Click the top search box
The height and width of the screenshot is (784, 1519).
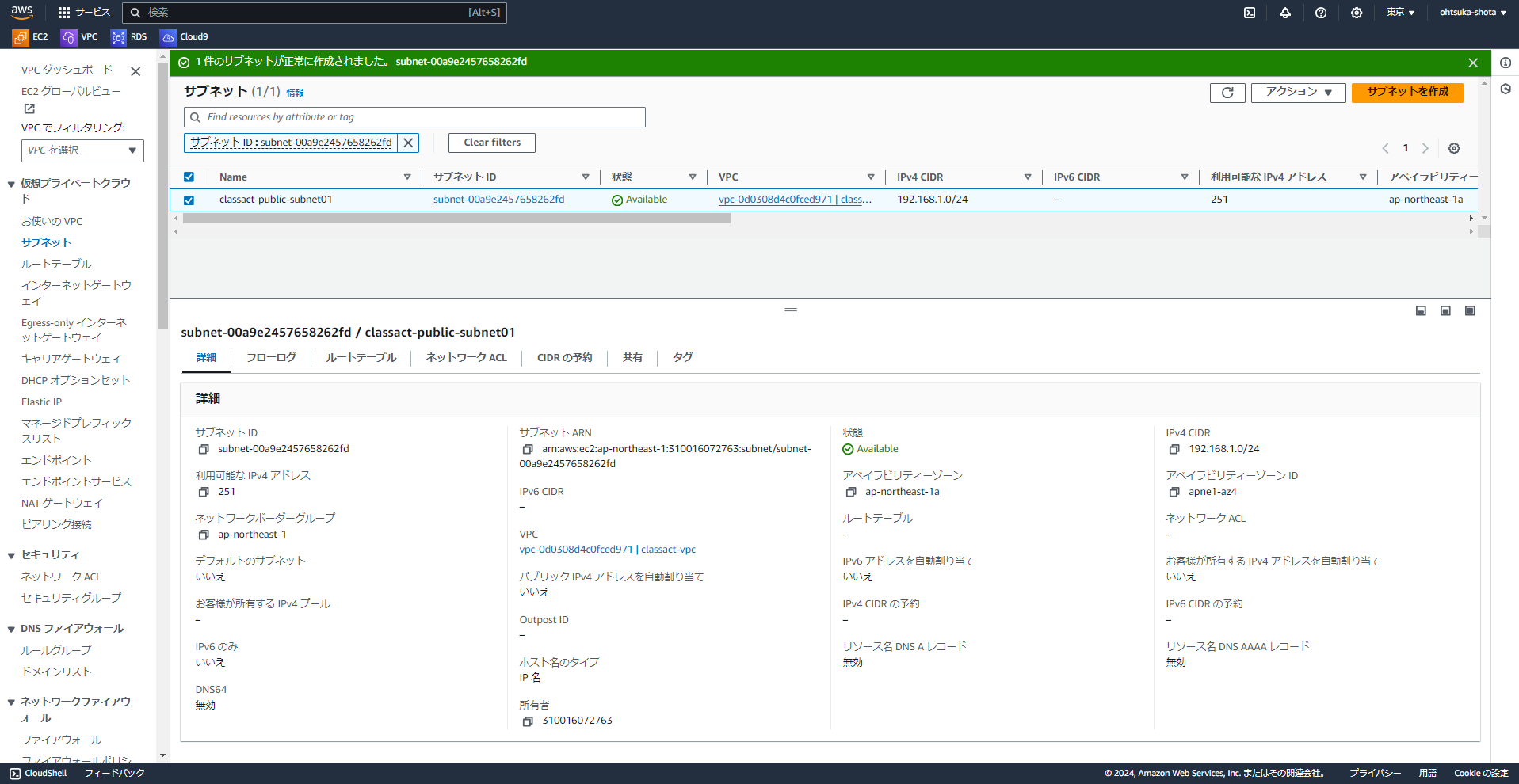[x=315, y=13]
